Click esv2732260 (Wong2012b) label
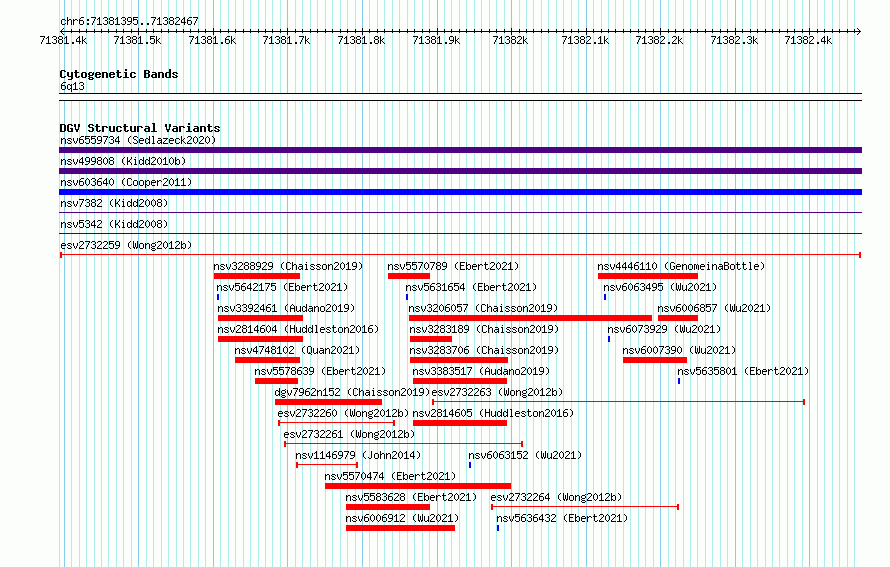This screenshot has width=890, height=567. click(x=343, y=413)
